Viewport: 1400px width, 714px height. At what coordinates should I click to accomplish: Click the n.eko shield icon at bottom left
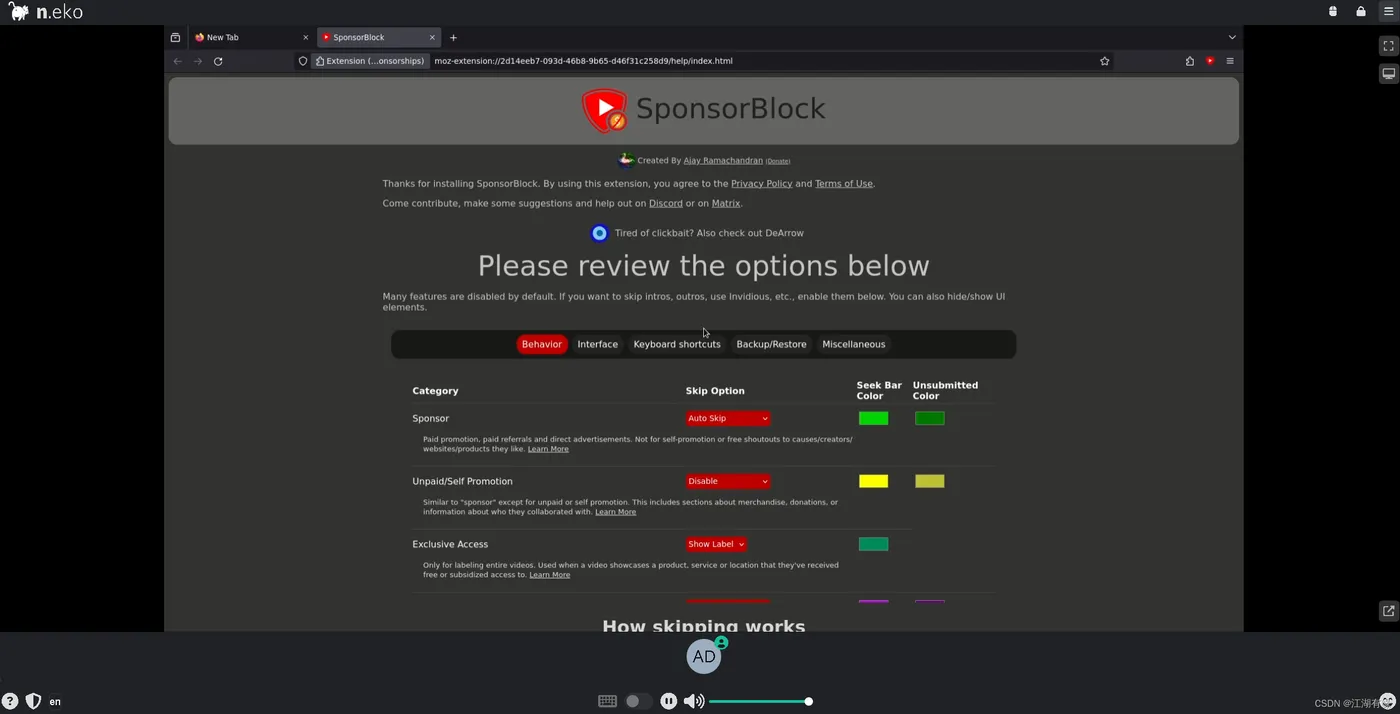pos(33,701)
